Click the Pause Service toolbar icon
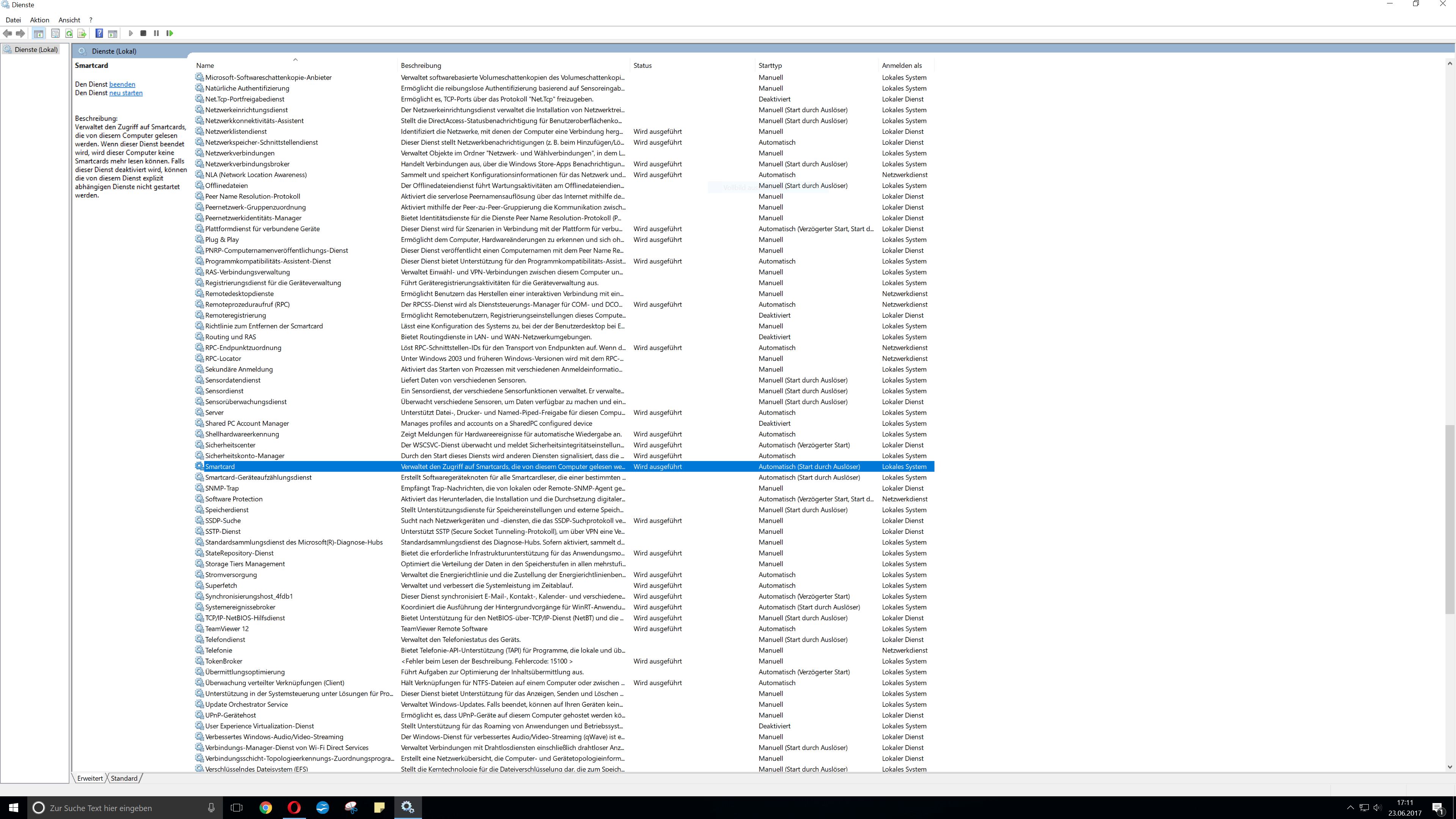The image size is (1456, 819). click(x=157, y=33)
